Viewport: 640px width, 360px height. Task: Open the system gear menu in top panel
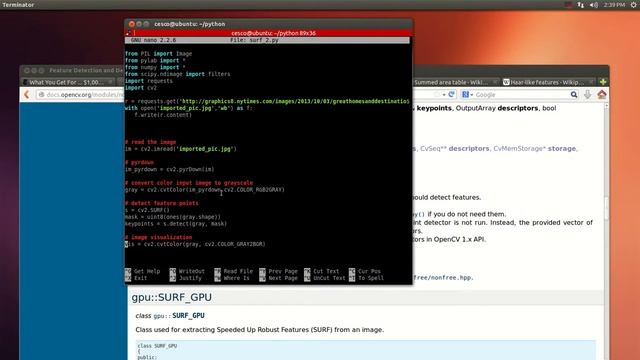point(633,5)
